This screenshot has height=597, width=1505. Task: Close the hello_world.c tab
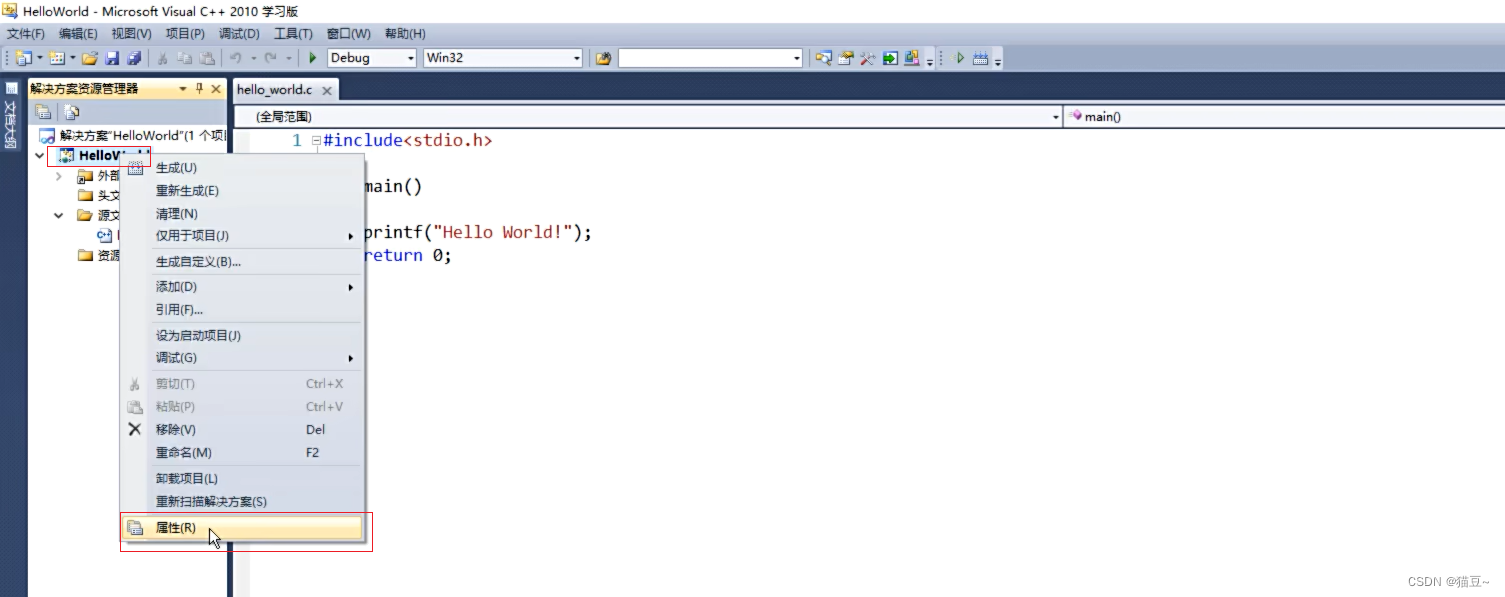pos(325,90)
